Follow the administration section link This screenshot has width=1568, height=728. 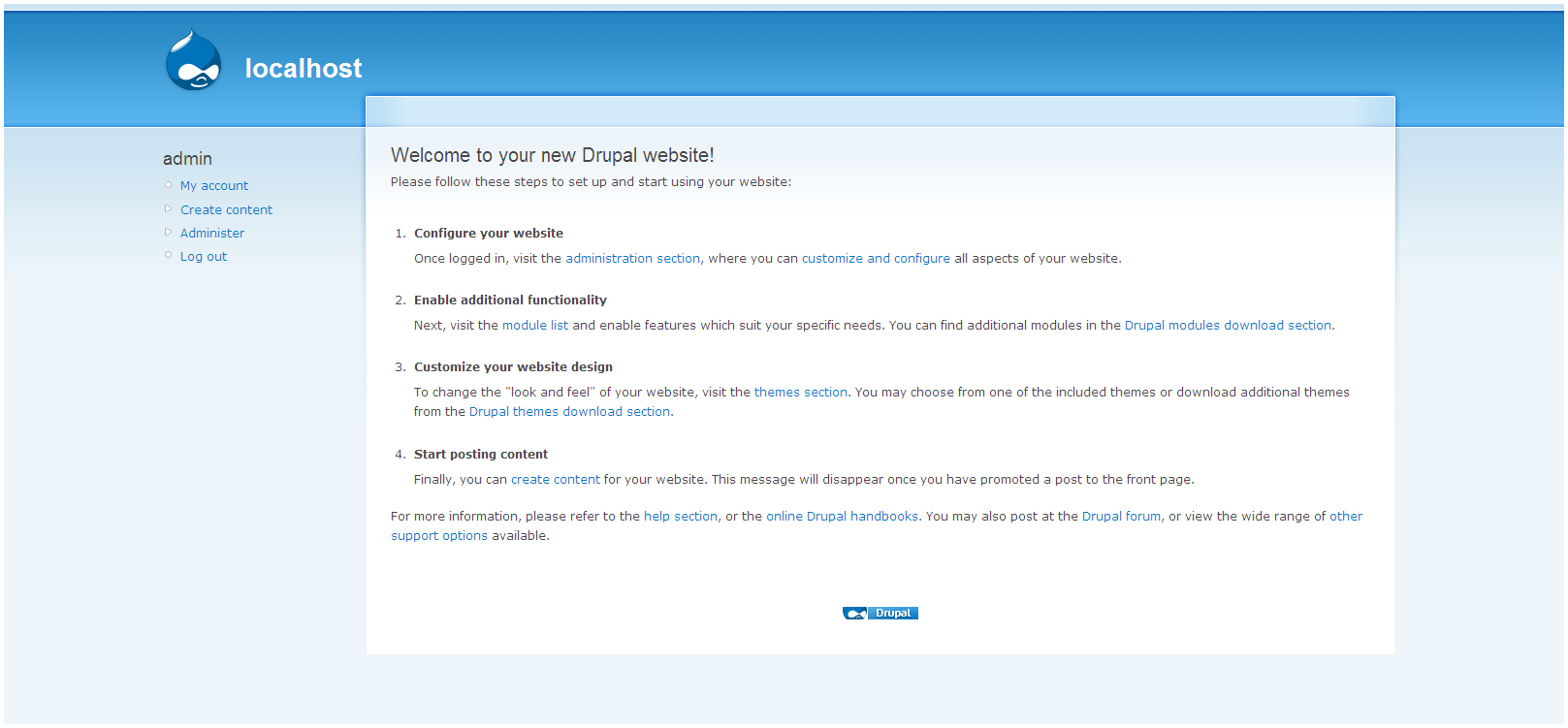(x=633, y=258)
